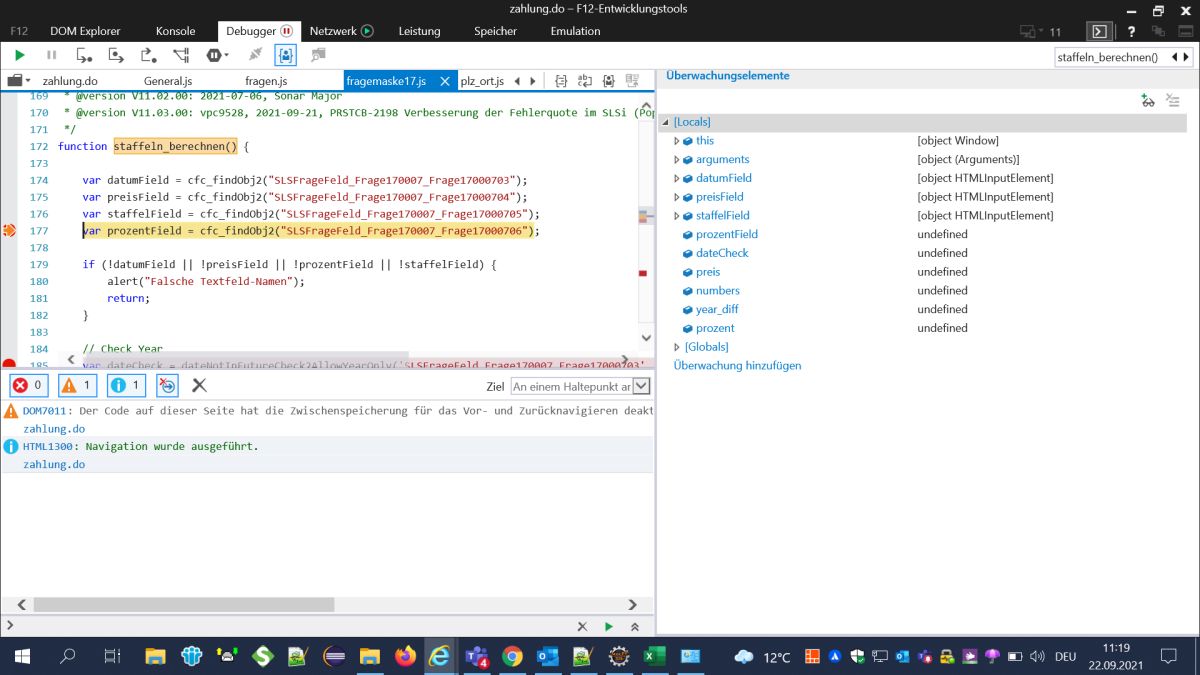The image size is (1200, 675).
Task: Click the tab scroll right arrow
Action: click(533, 81)
